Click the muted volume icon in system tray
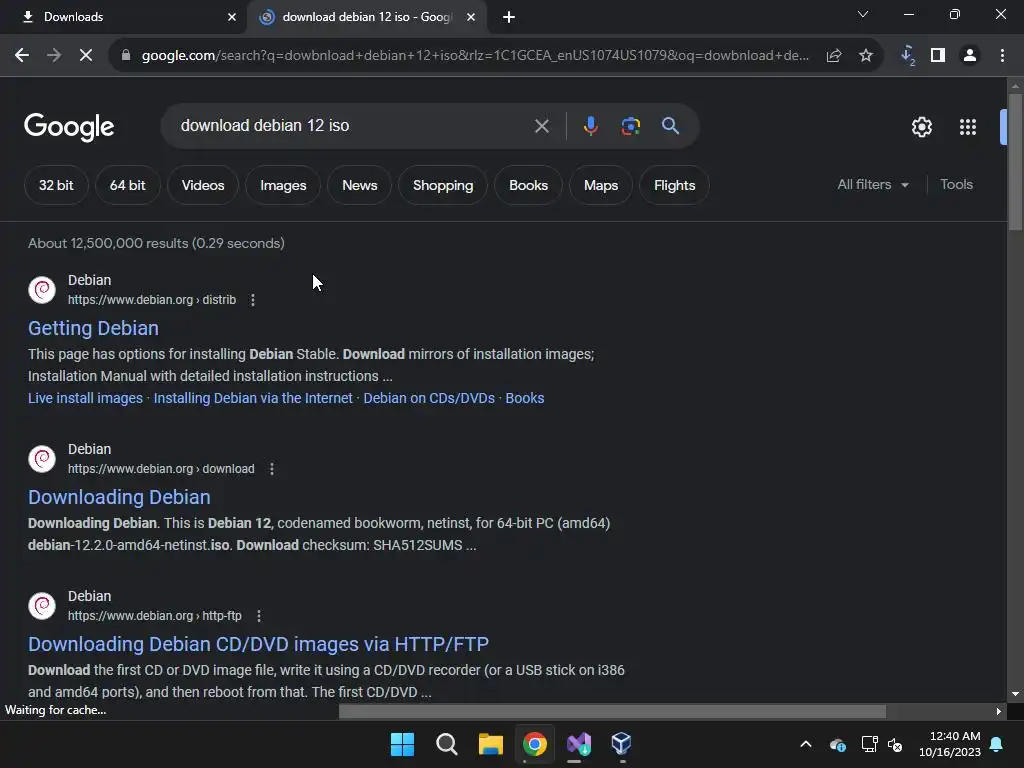Screen dimensions: 1024x768 (x=895, y=744)
